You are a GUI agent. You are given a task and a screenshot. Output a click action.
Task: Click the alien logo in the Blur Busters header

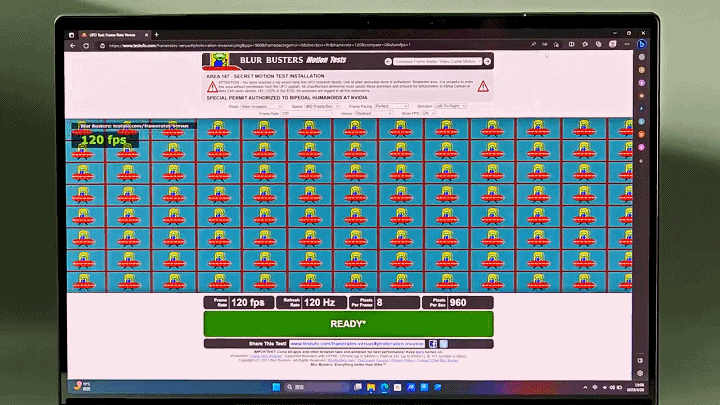[x=220, y=61]
